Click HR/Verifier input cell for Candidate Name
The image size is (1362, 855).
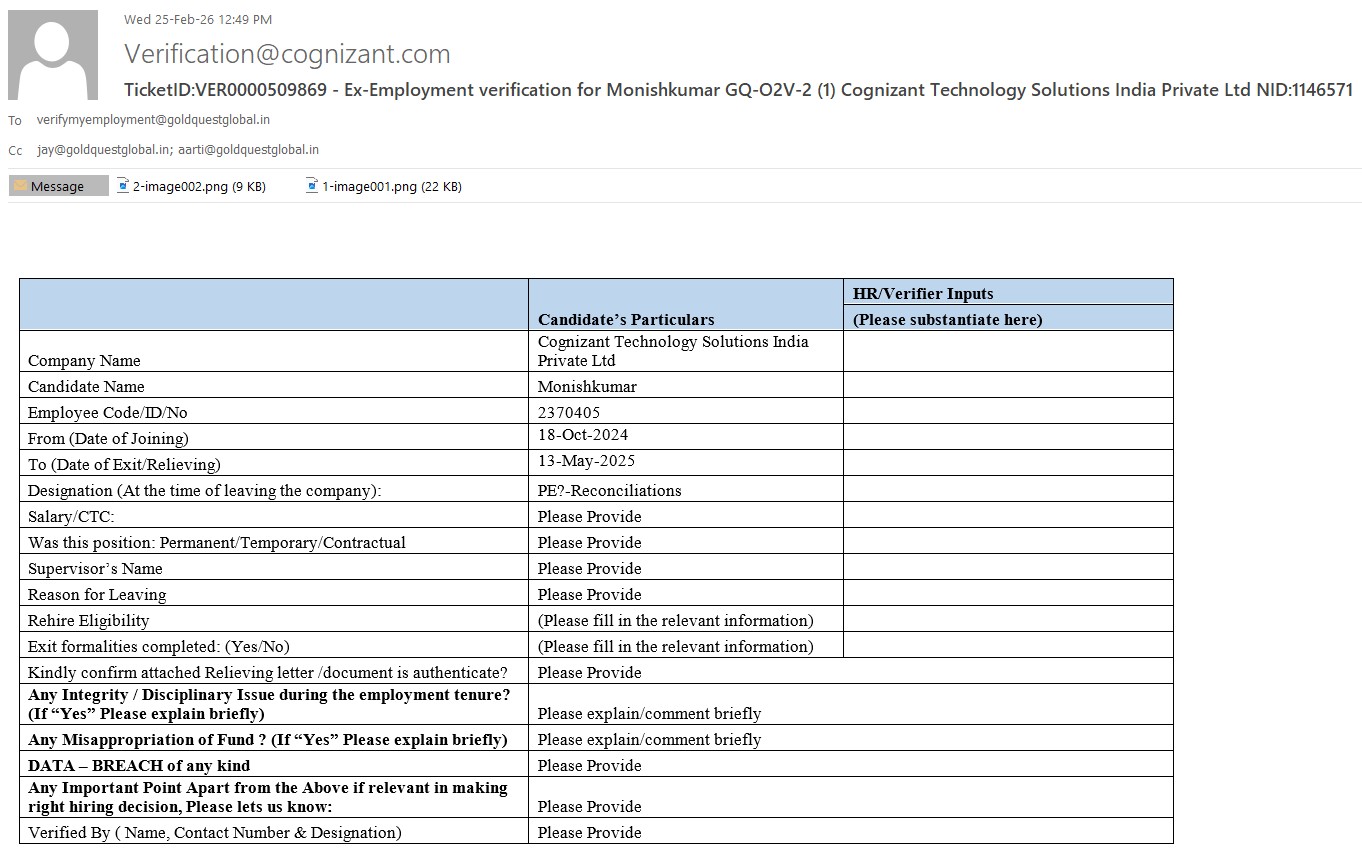[x=1007, y=386]
